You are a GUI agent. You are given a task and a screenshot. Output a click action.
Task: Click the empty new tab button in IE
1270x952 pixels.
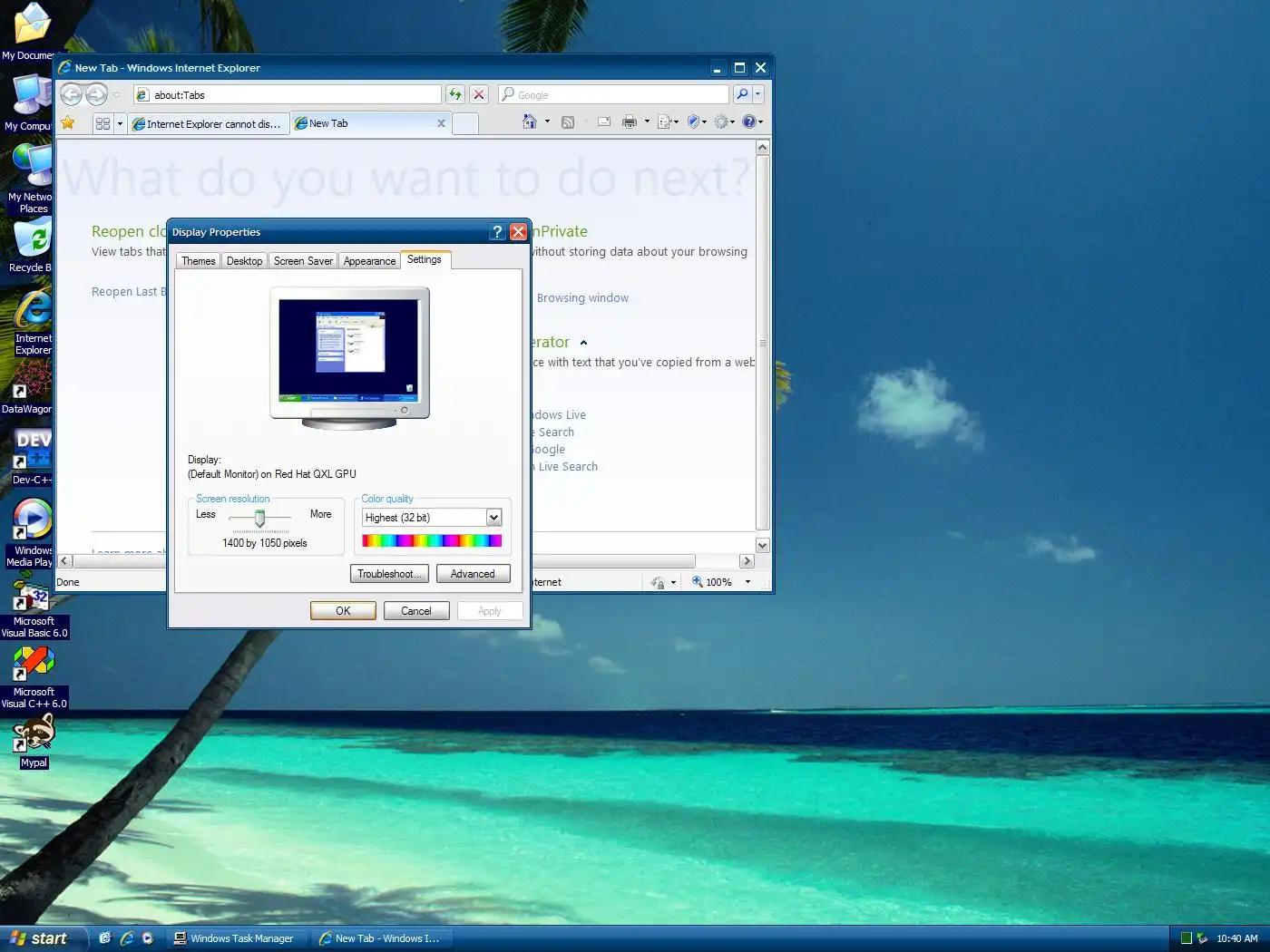465,124
